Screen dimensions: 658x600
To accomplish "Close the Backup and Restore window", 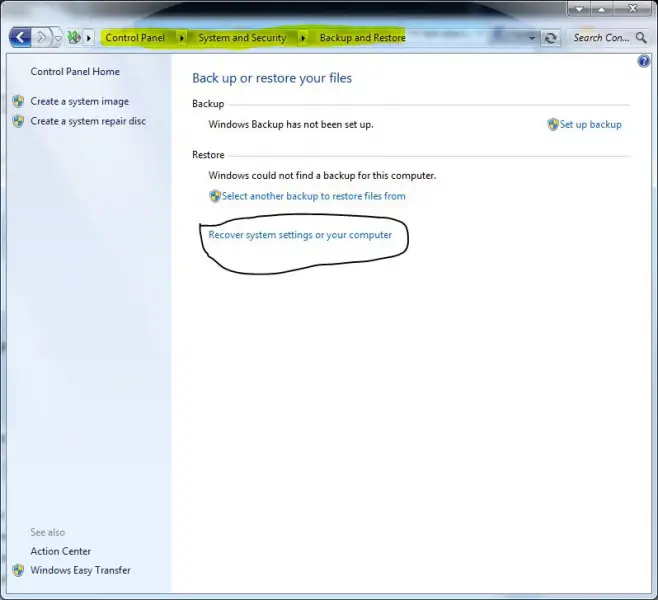I will coord(632,8).
